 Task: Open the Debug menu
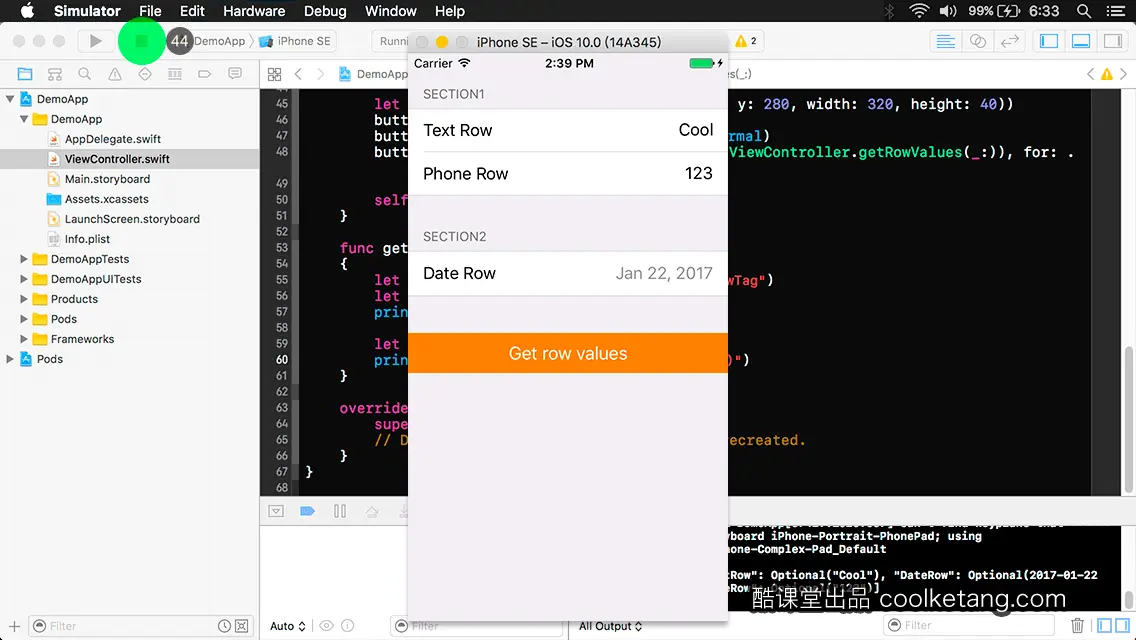(325, 11)
